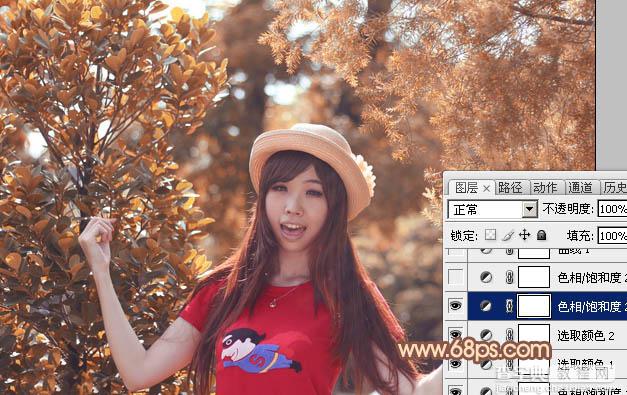Open the 通道 tab
Image resolution: width=627 pixels, height=395 pixels.
point(581,188)
